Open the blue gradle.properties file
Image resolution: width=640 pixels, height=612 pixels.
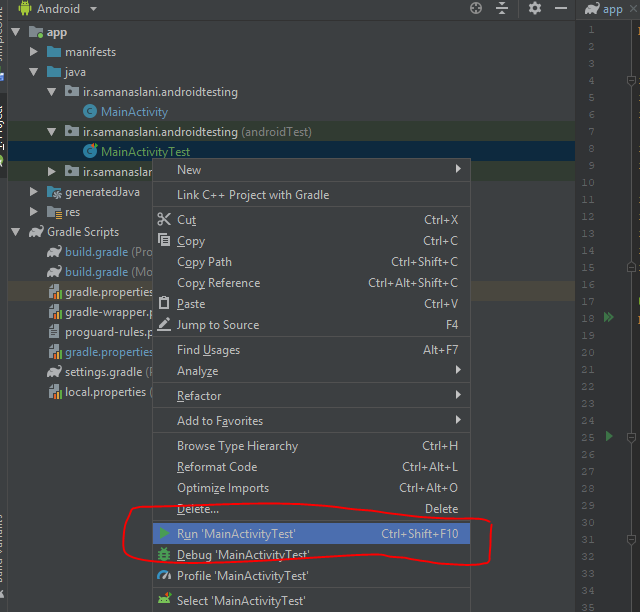[109, 352]
